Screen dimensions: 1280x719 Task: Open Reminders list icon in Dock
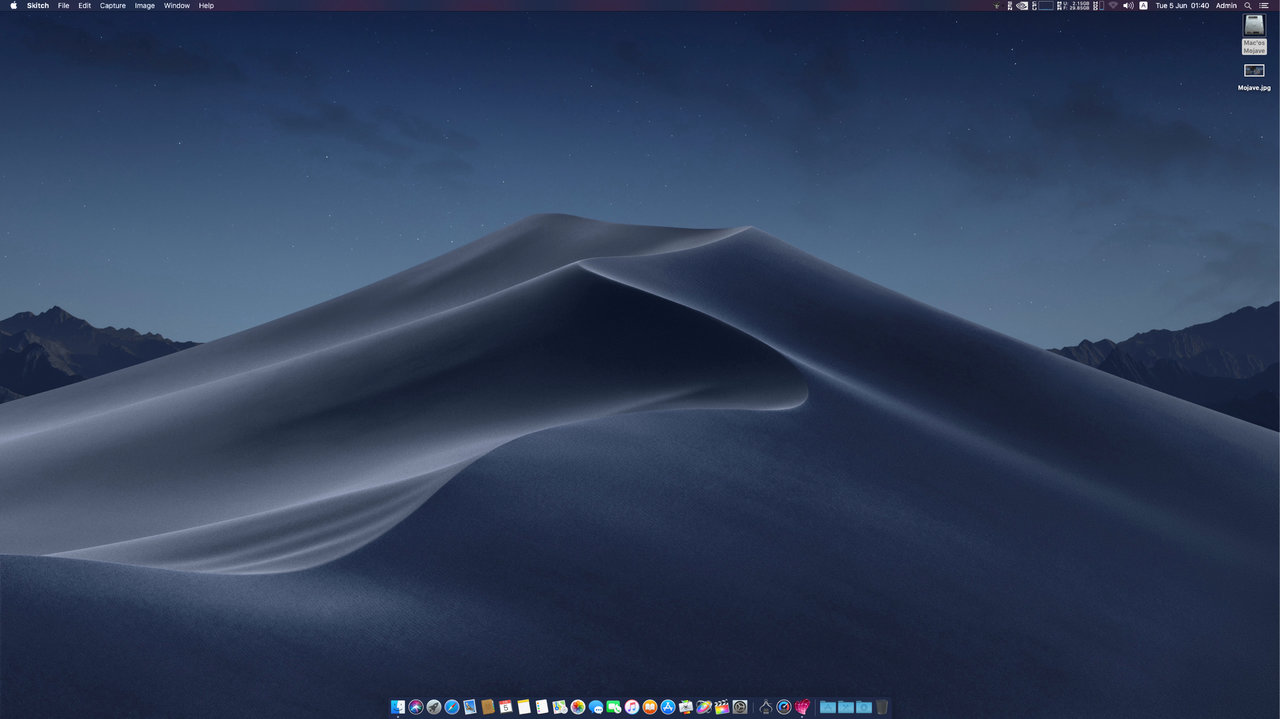[542, 707]
